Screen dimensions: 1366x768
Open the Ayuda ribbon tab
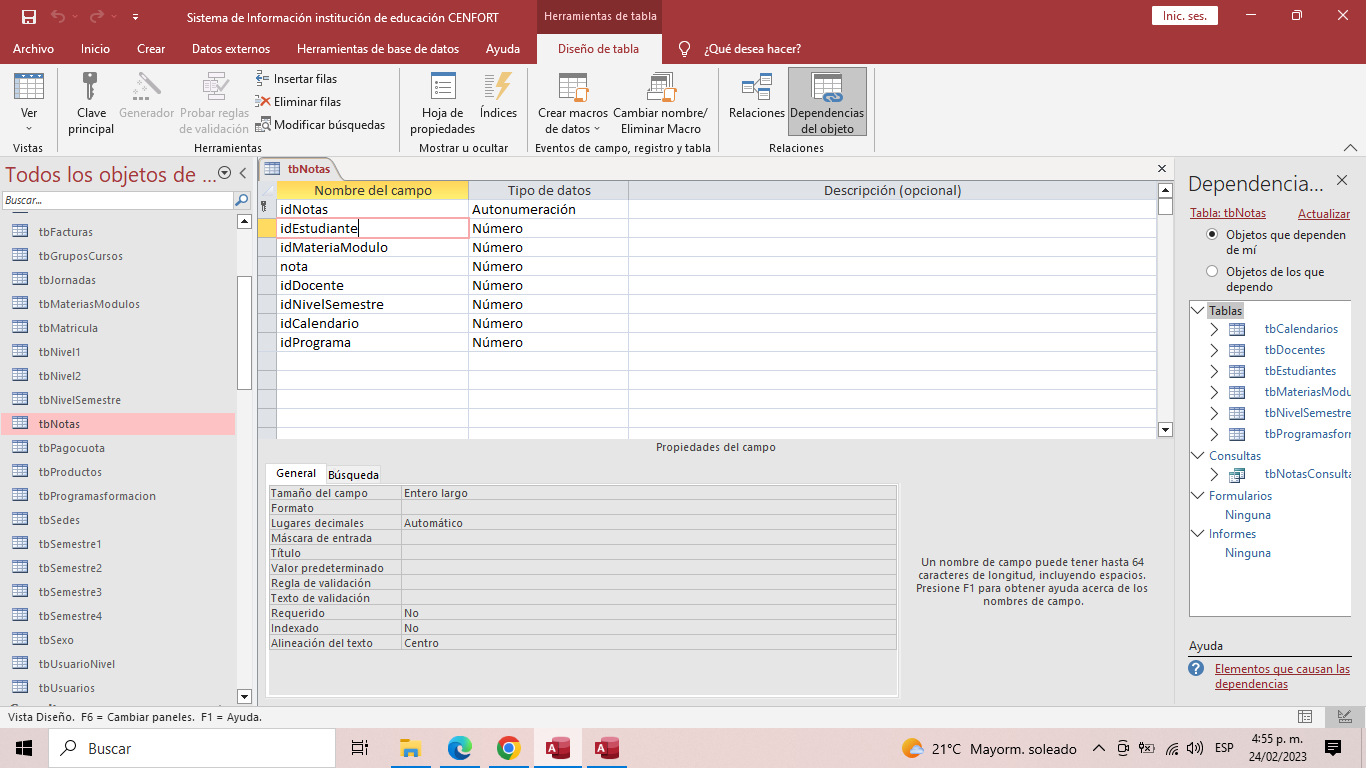(503, 49)
